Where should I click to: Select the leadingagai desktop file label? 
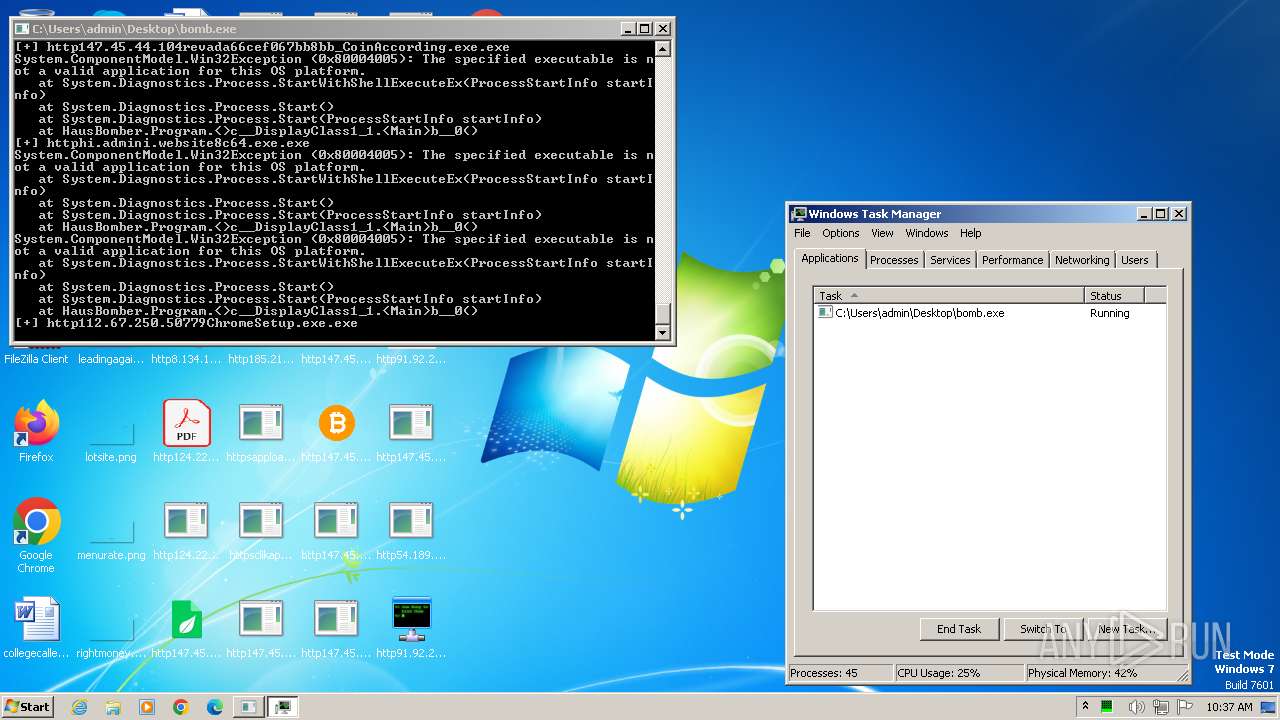point(111,359)
